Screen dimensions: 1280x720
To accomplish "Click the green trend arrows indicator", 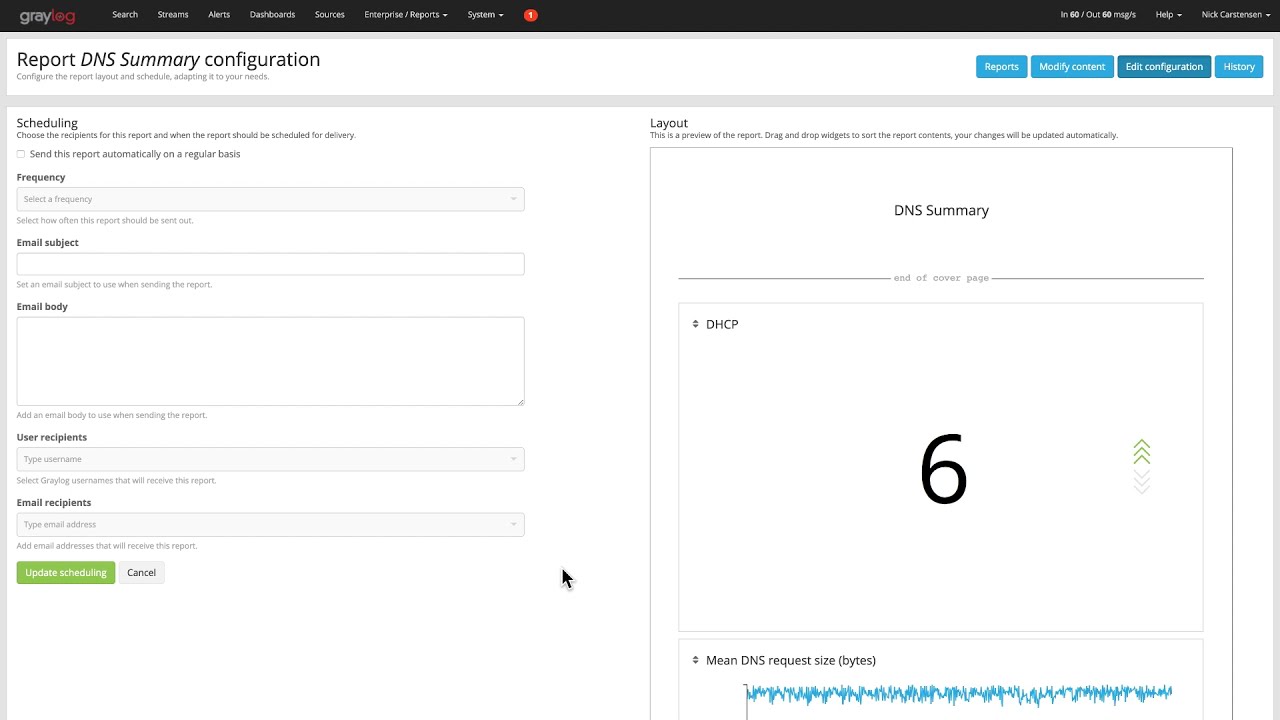I will (x=1141, y=452).
